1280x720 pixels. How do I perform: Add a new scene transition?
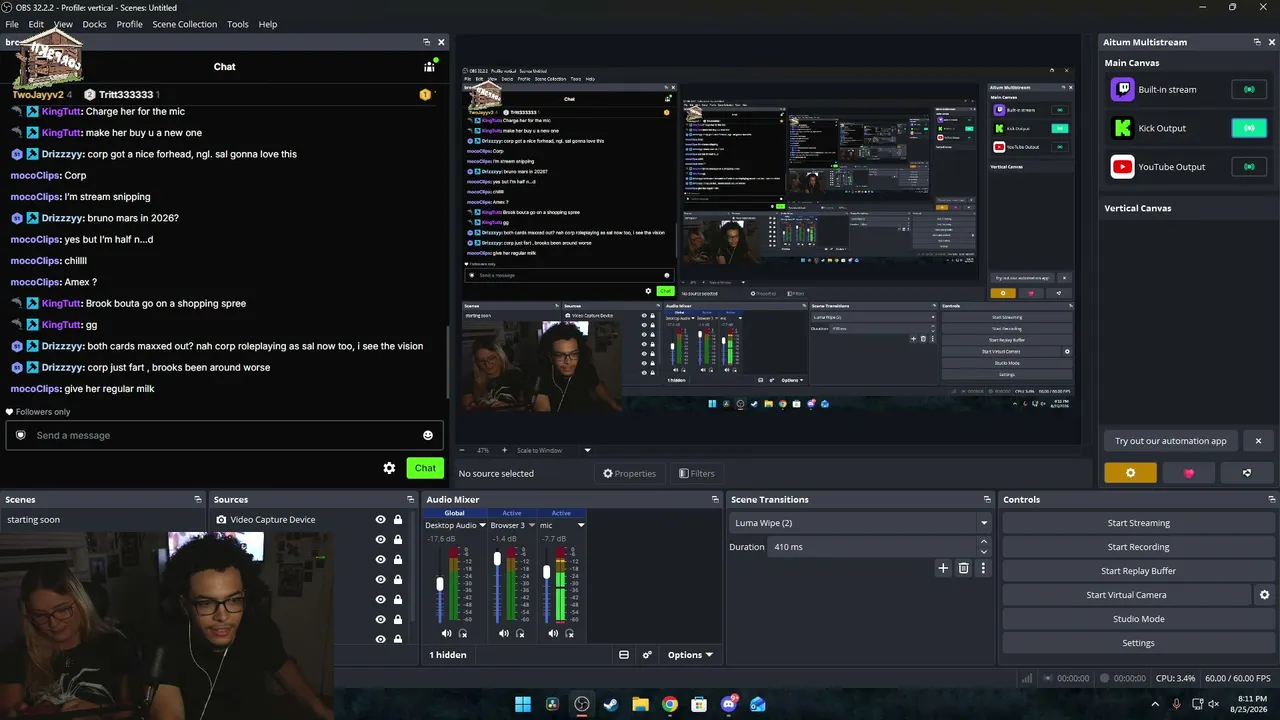tap(943, 568)
